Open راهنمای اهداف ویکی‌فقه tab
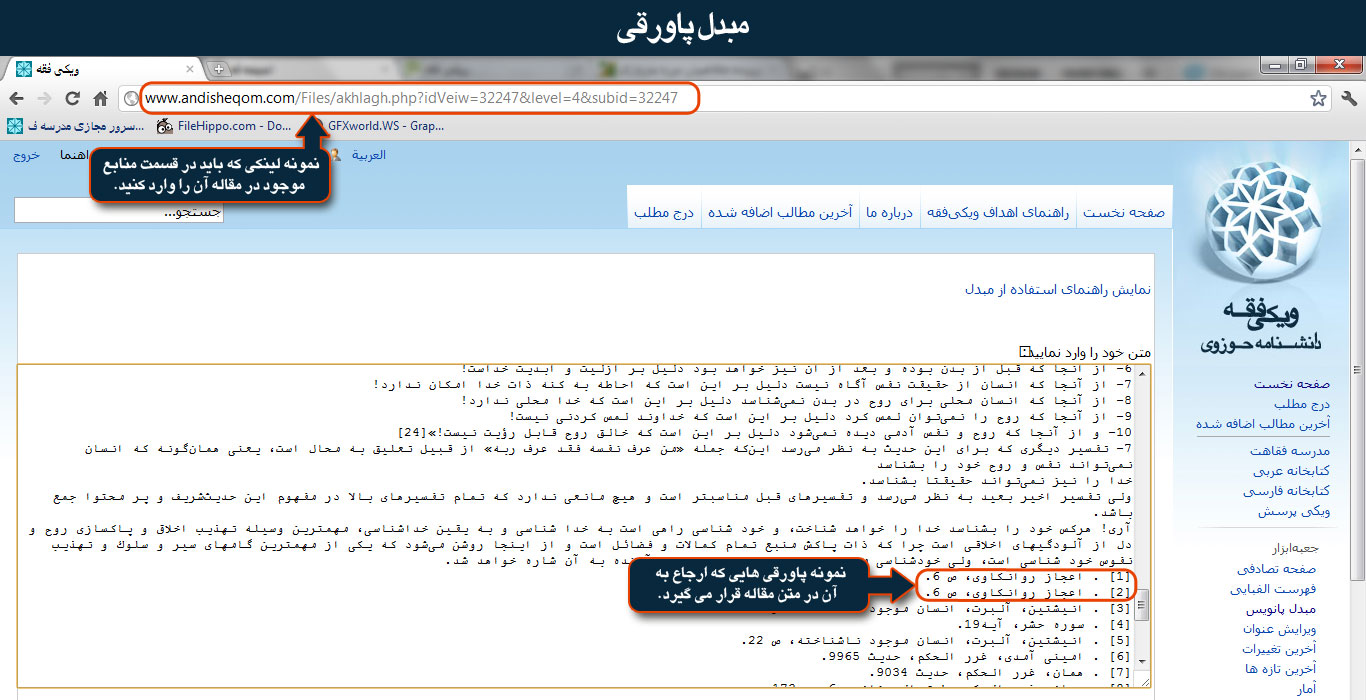 click(998, 212)
